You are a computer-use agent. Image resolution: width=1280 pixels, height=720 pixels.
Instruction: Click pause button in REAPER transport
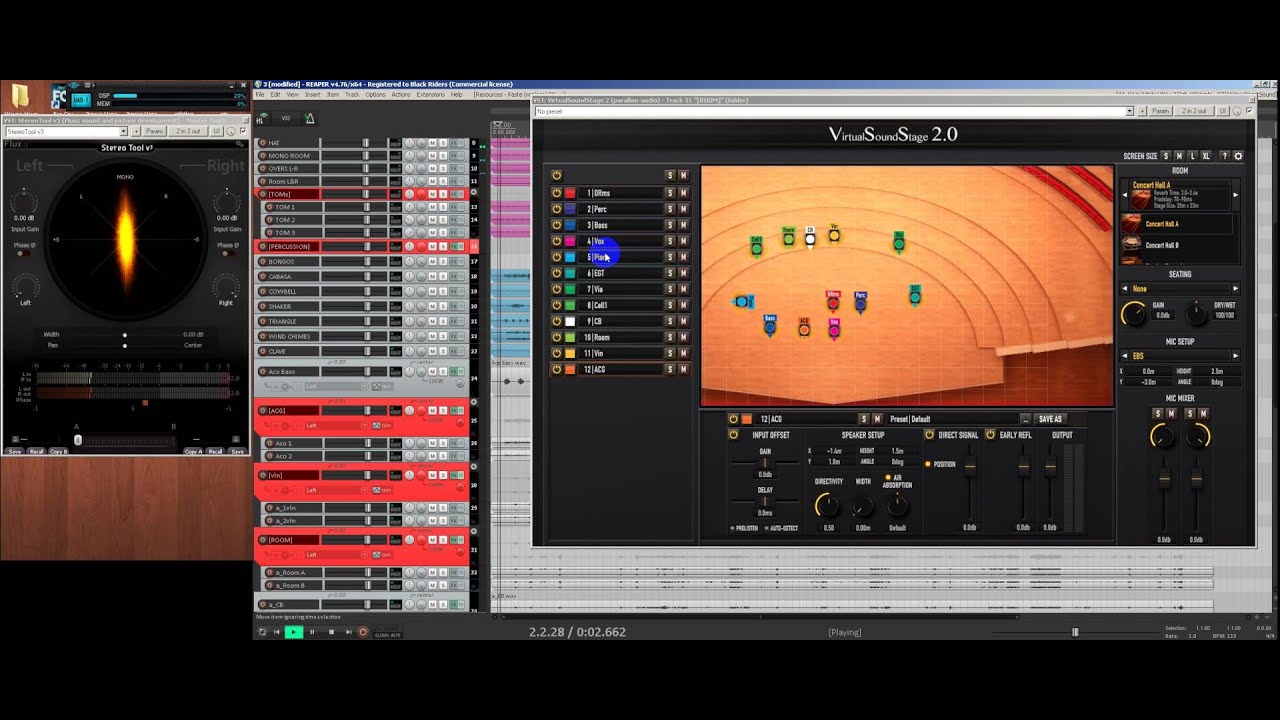tap(312, 632)
